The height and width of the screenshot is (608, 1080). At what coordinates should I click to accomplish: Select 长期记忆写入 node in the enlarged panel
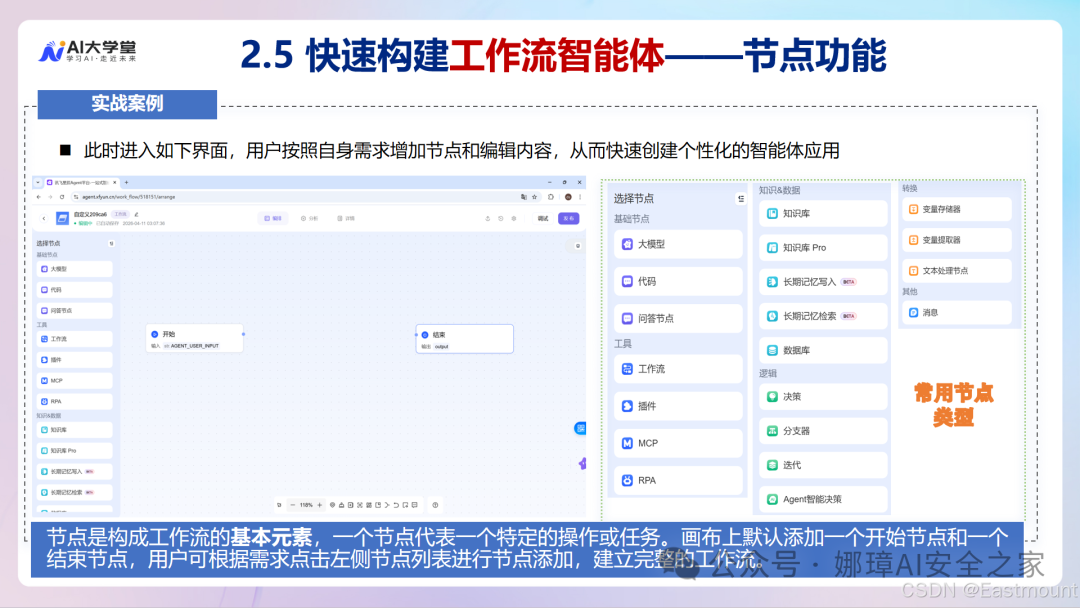tap(824, 282)
